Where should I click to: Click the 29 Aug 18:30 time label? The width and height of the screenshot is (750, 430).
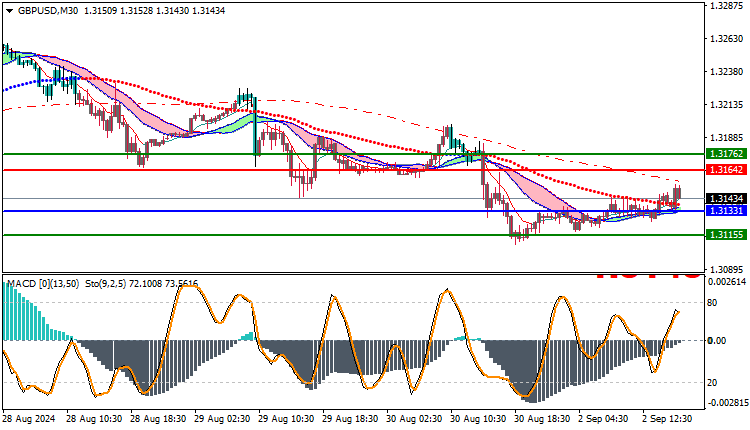(350, 419)
